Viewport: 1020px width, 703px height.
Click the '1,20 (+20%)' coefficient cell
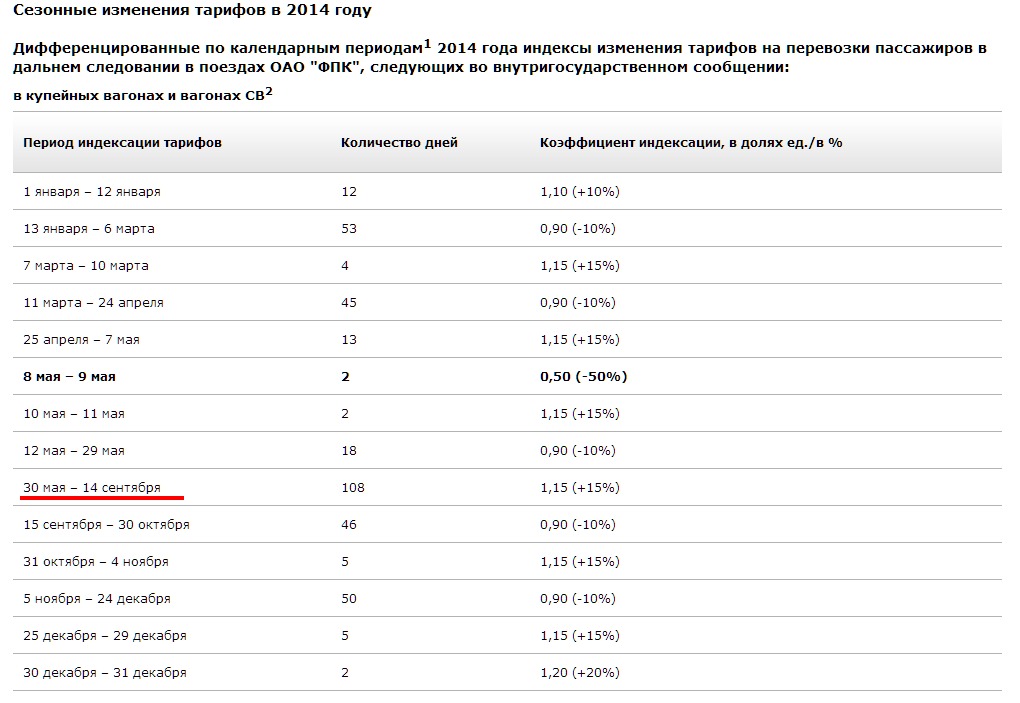(580, 673)
